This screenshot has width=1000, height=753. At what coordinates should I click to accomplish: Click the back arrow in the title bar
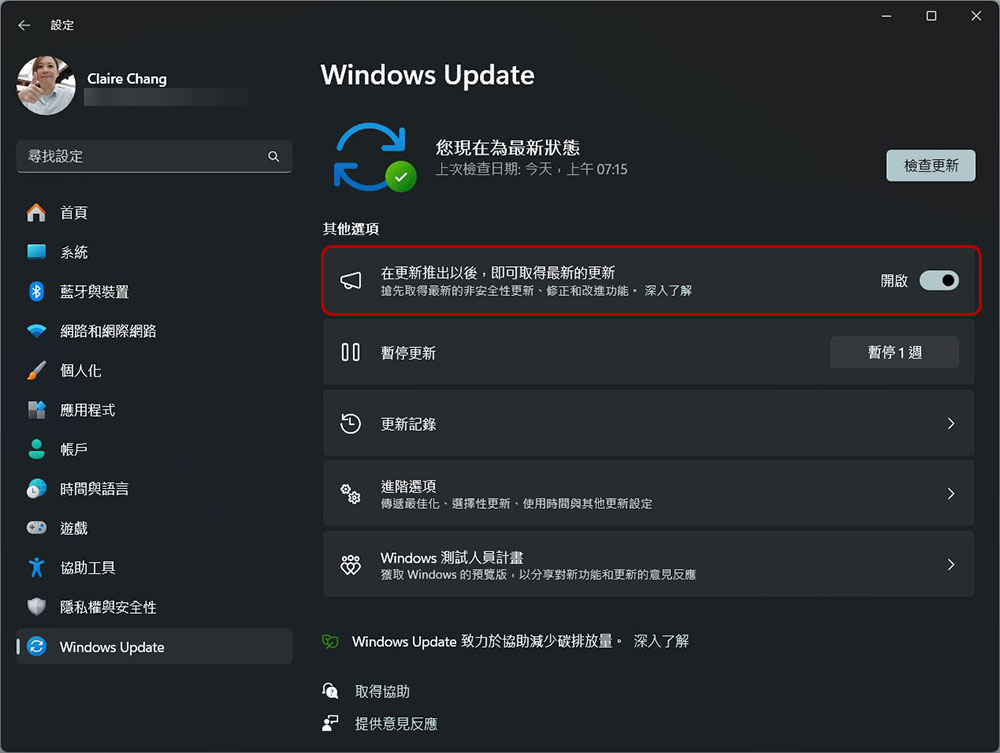point(24,25)
